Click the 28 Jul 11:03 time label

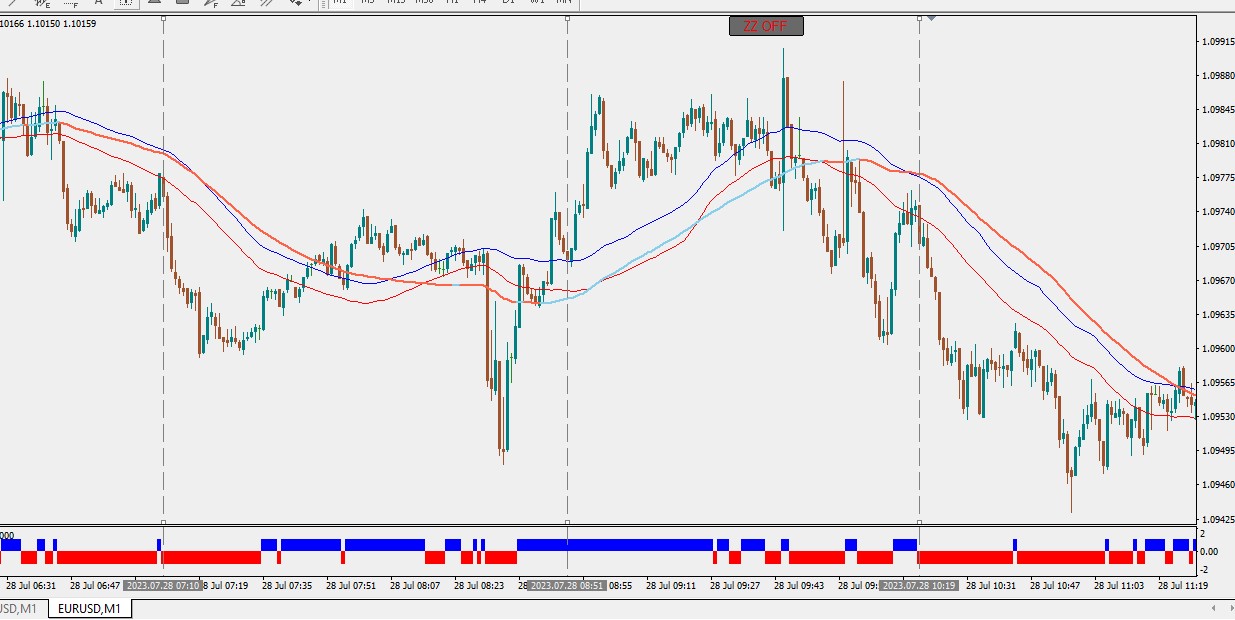coord(1119,585)
